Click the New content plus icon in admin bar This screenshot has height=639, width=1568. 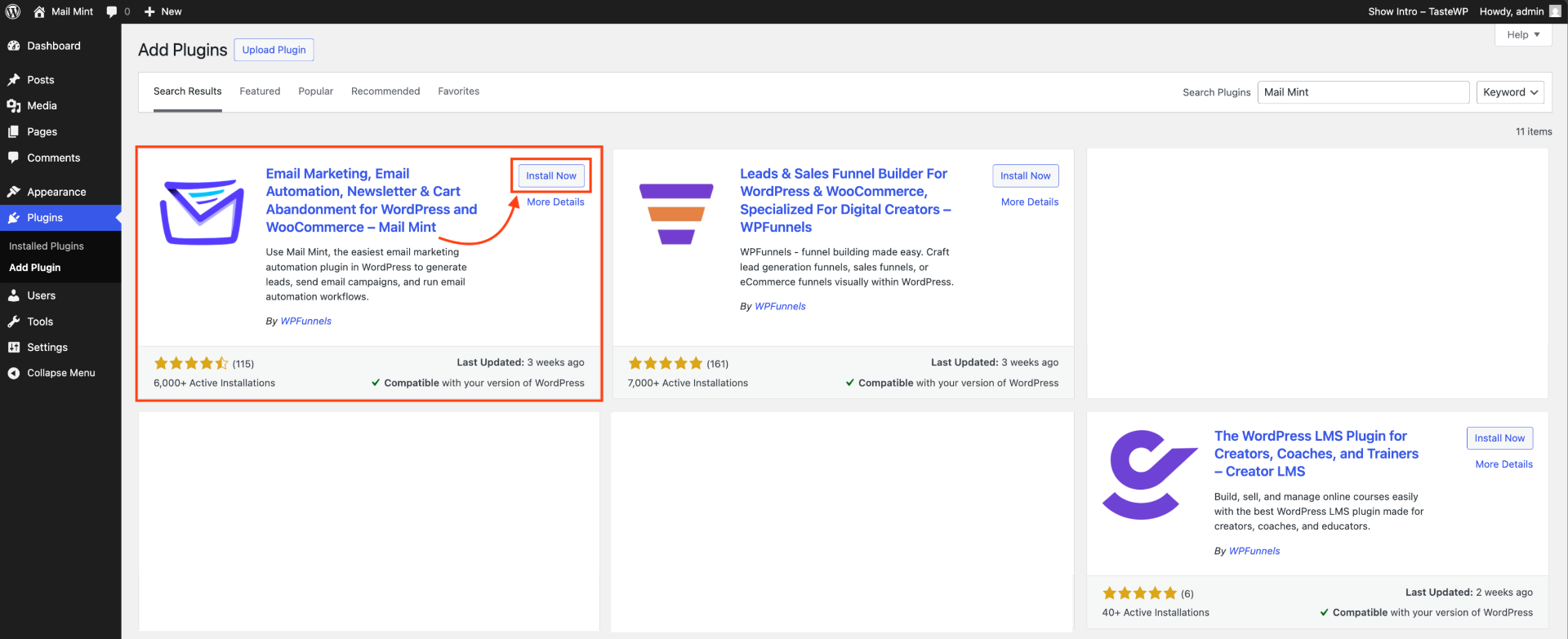[150, 11]
